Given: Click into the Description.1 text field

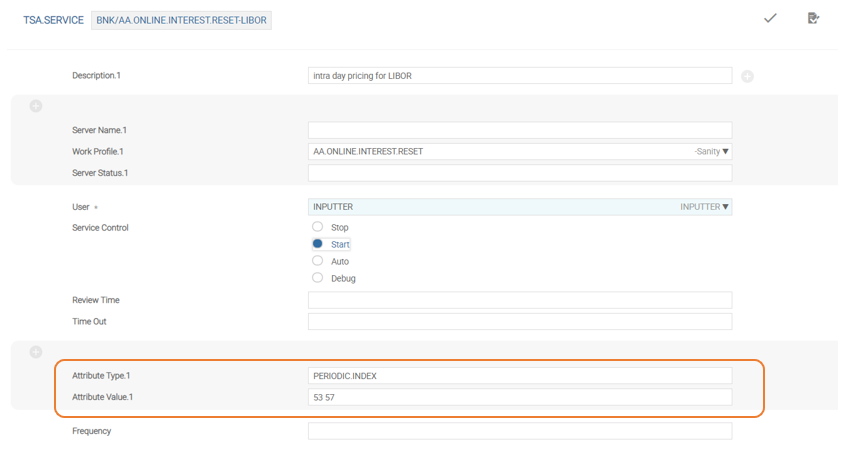Looking at the screenshot, I should (519, 76).
